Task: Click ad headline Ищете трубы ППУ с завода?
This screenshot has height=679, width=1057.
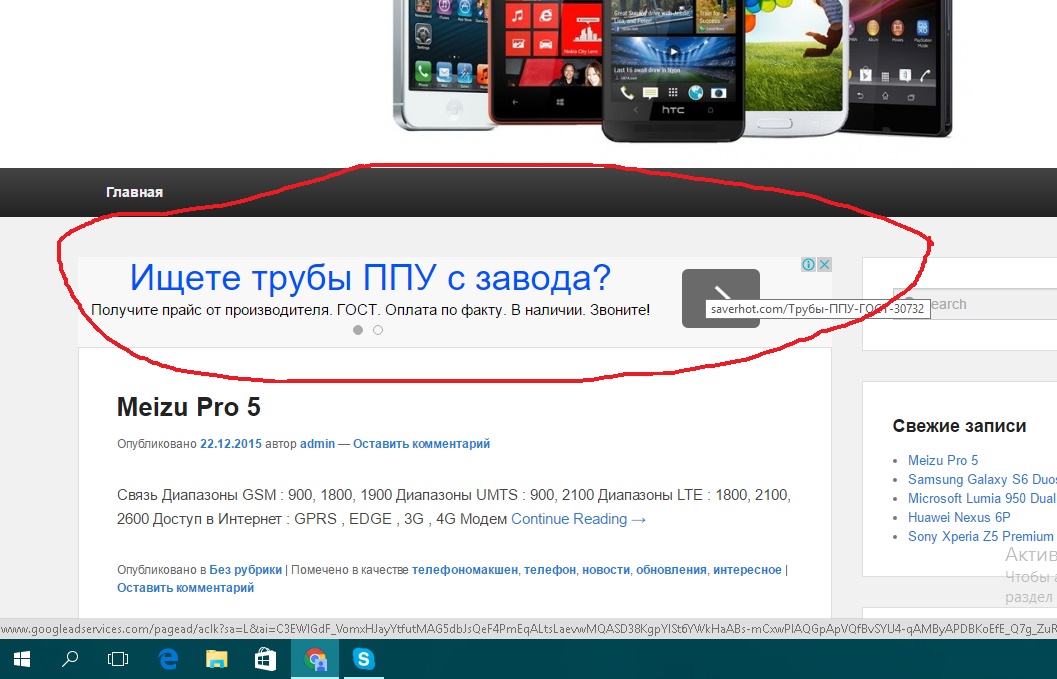Action: click(x=370, y=277)
